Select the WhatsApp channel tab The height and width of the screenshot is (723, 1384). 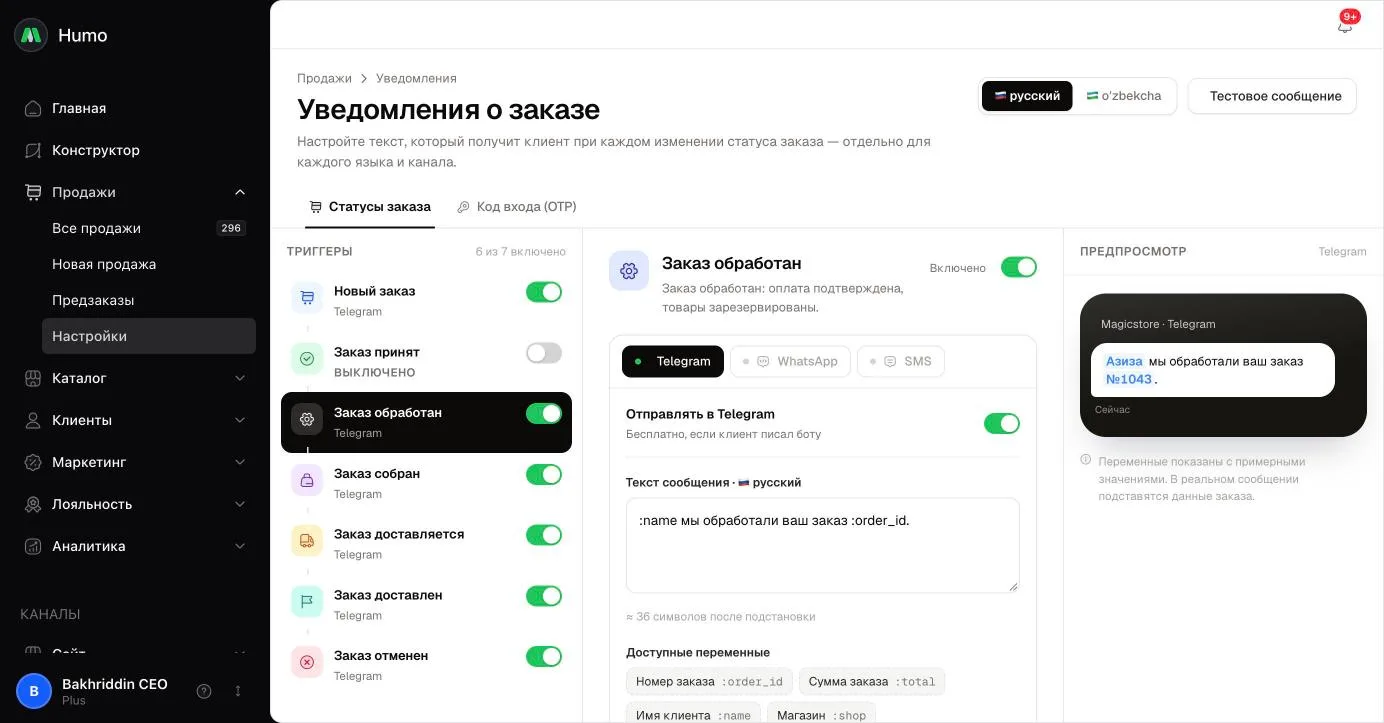(790, 361)
